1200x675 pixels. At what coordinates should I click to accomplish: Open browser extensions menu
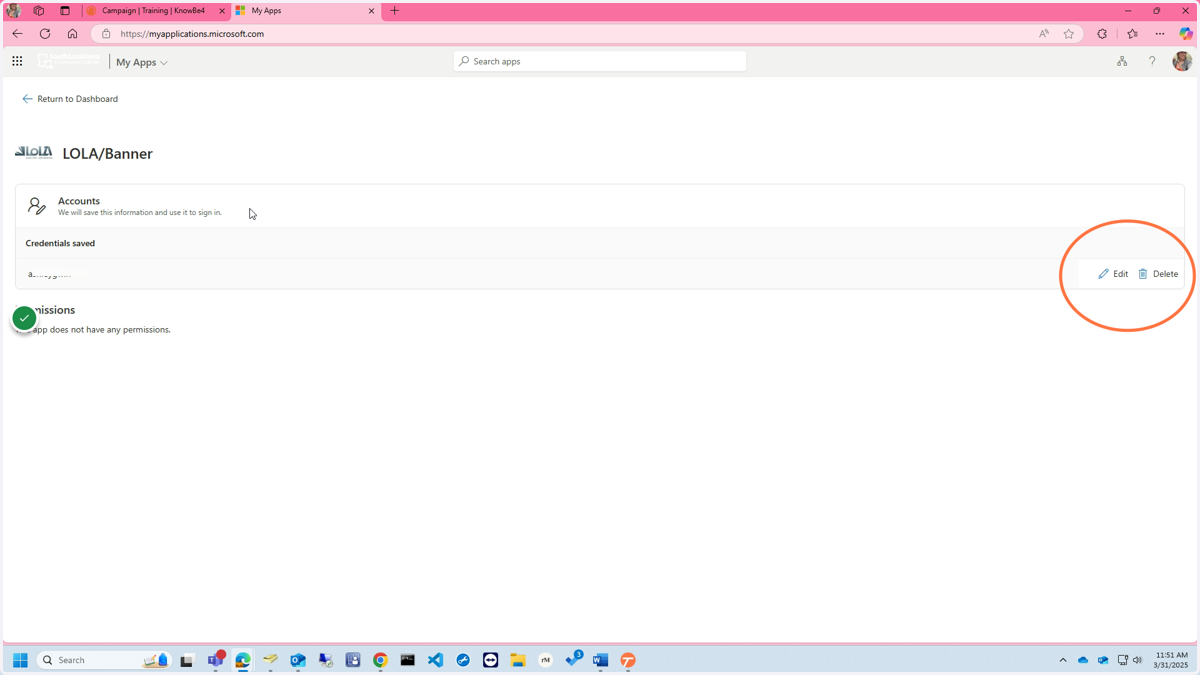pos(1102,34)
